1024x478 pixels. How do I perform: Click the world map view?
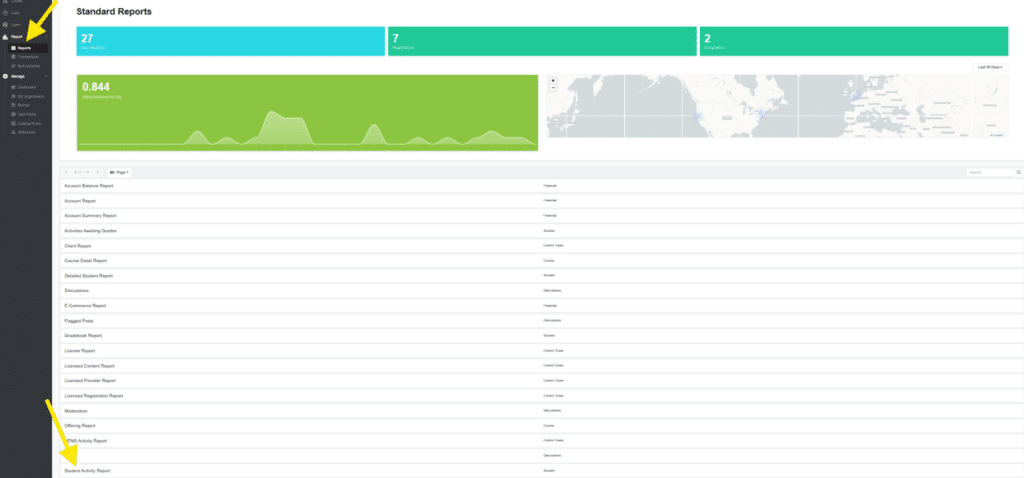777,106
